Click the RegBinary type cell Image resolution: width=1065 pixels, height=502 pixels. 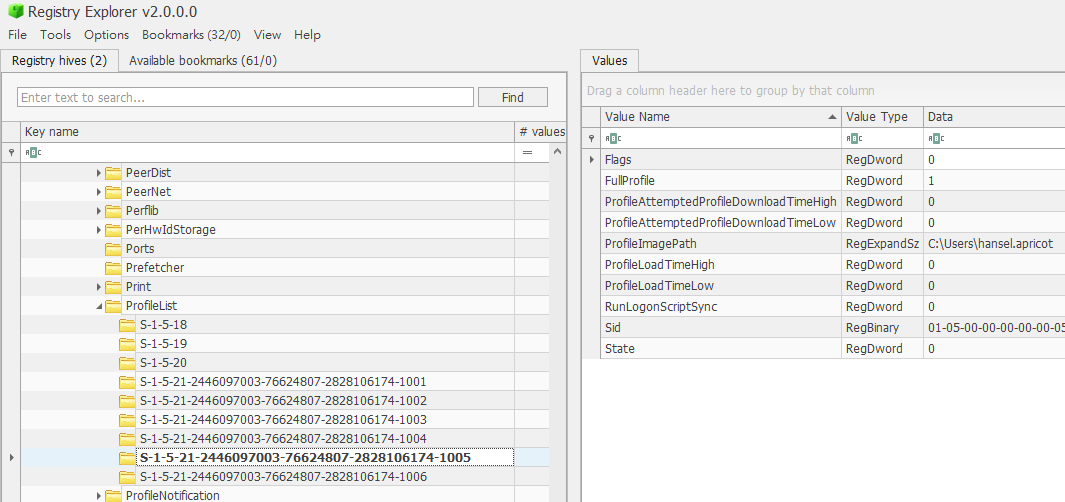click(882, 328)
